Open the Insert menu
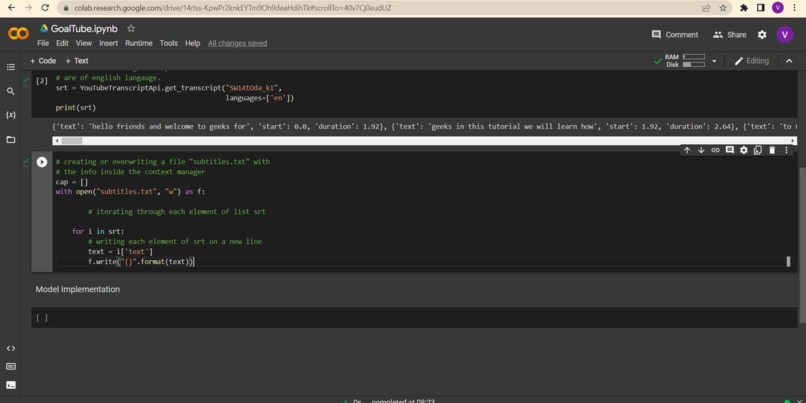This screenshot has width=806, height=403. point(108,43)
